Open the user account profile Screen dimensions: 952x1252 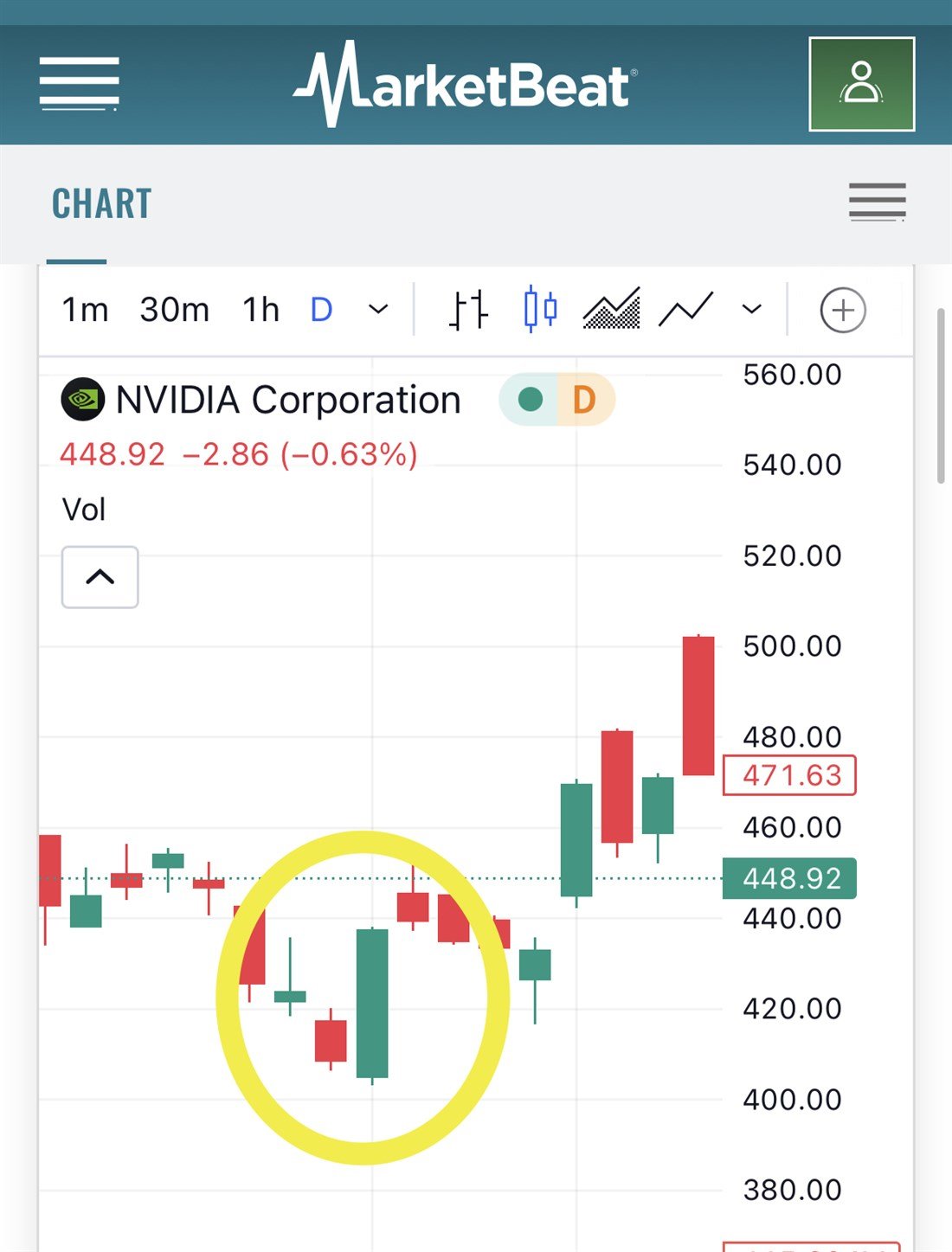(861, 84)
